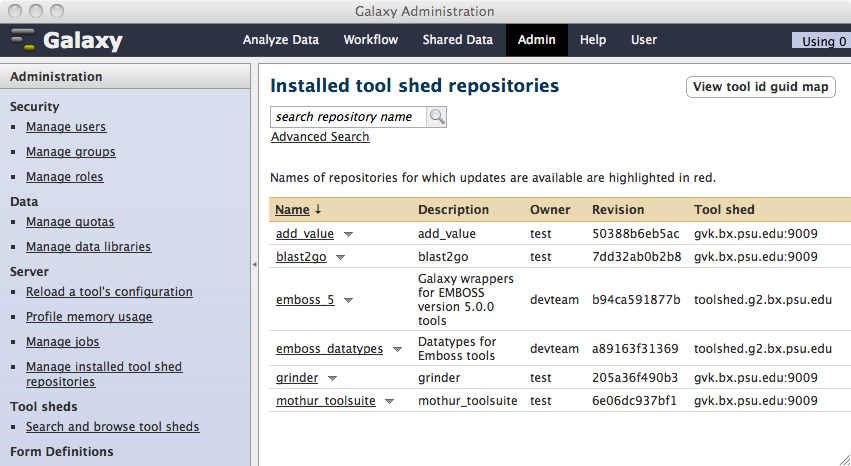The width and height of the screenshot is (851, 466).
Task: Open the Workflow menu
Action: 371,40
